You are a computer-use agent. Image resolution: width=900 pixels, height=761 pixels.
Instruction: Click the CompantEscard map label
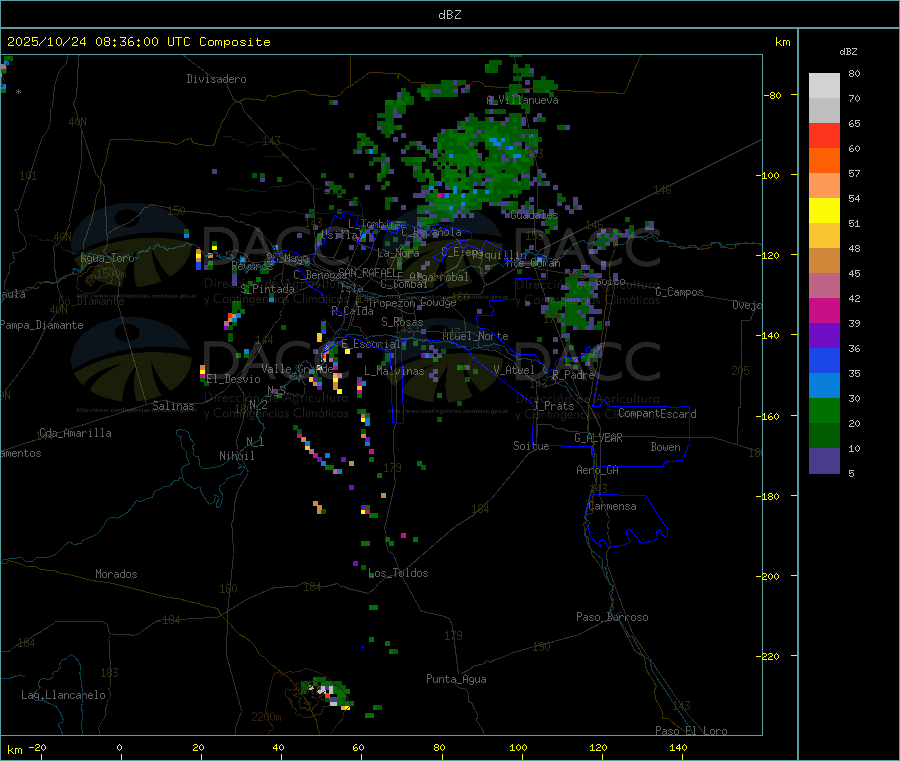coord(657,414)
